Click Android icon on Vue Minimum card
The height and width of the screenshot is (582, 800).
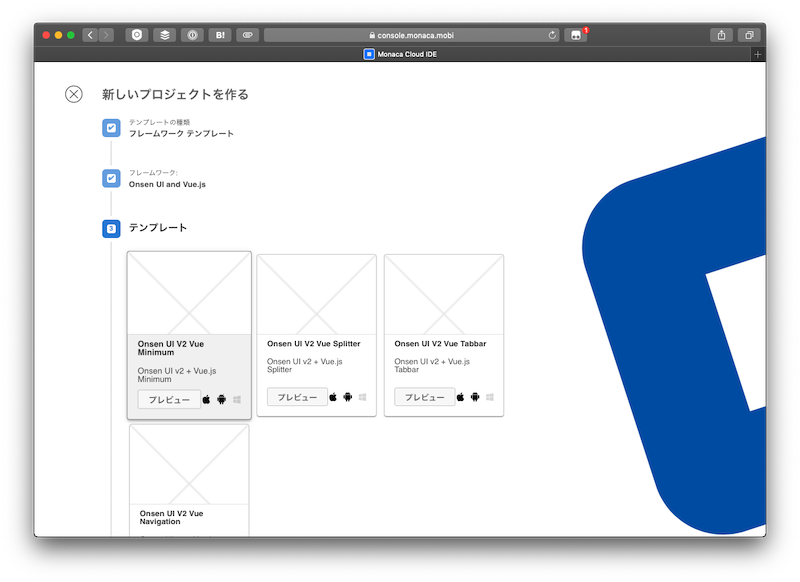(221, 399)
